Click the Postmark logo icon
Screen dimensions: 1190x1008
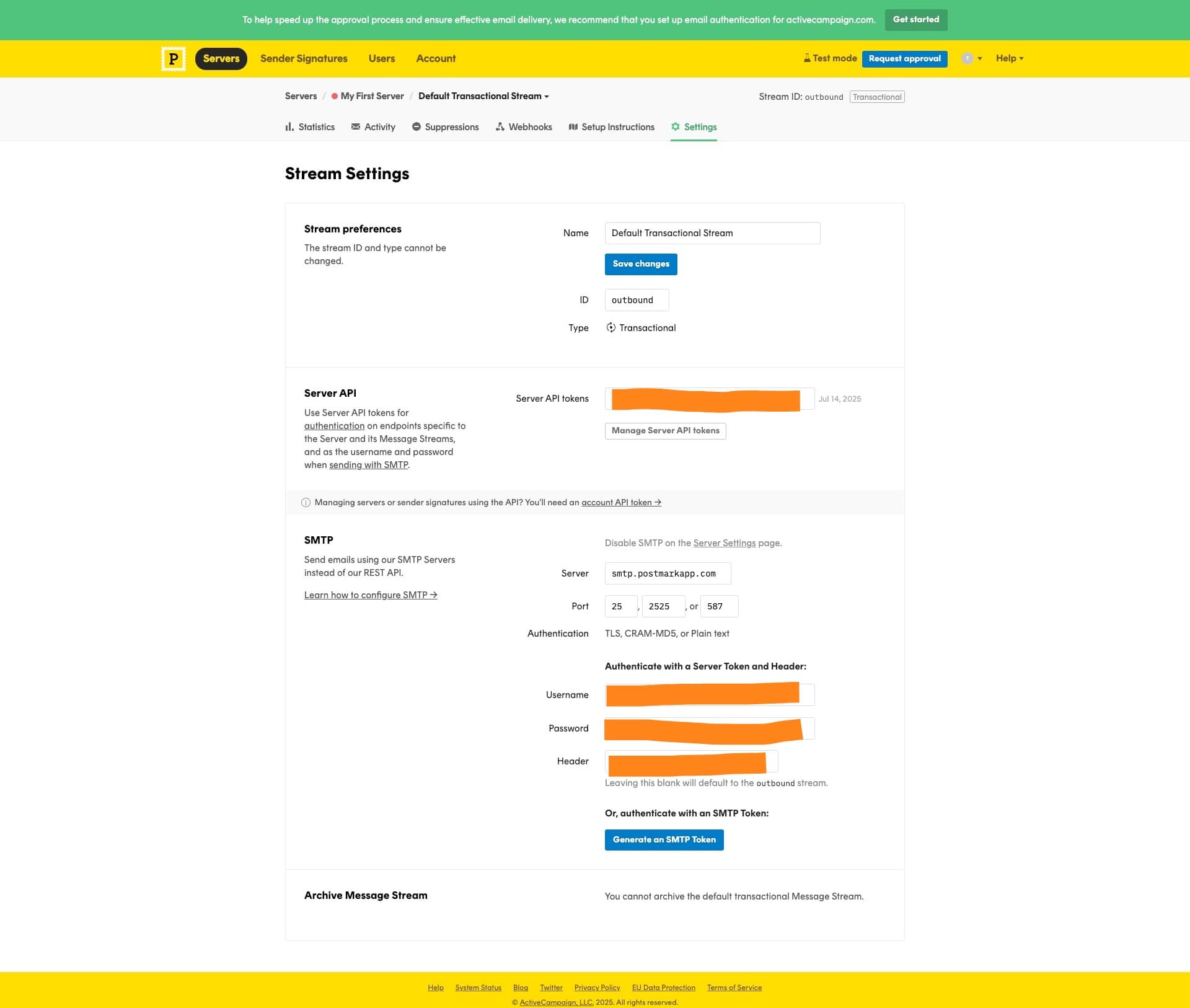174,59
